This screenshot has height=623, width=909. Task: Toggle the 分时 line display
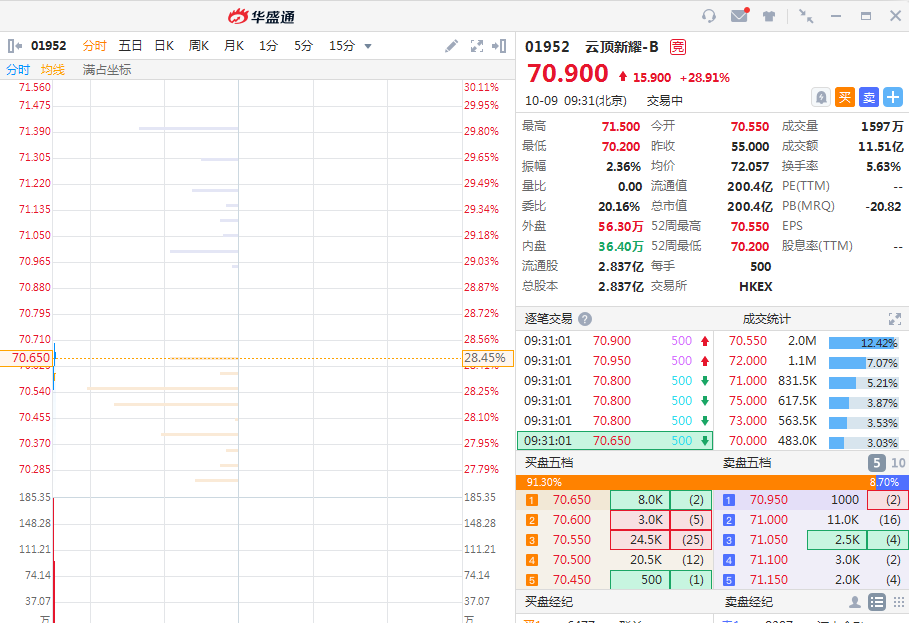coord(18,70)
